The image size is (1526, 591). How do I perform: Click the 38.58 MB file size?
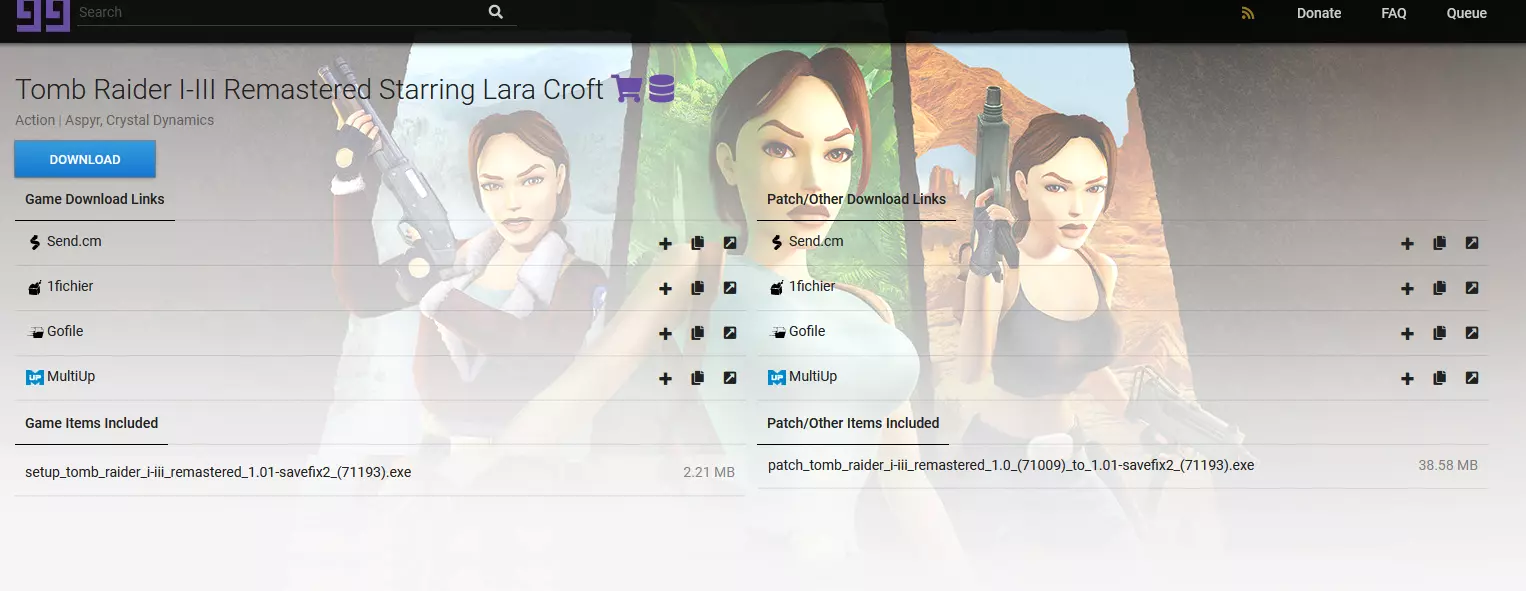coord(1448,465)
